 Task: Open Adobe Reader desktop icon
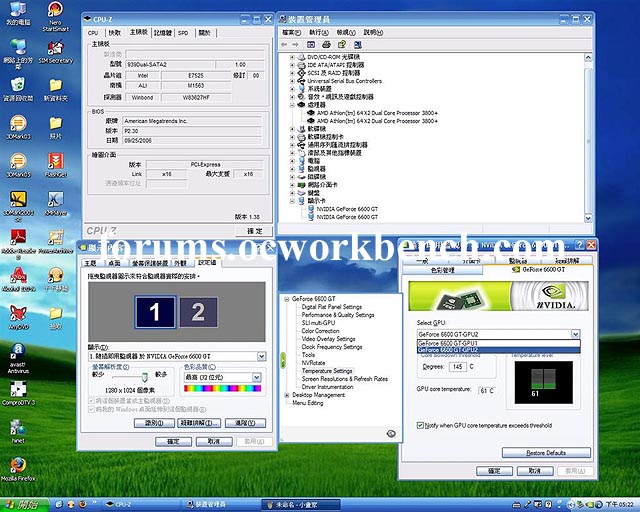pyautogui.click(x=18, y=243)
